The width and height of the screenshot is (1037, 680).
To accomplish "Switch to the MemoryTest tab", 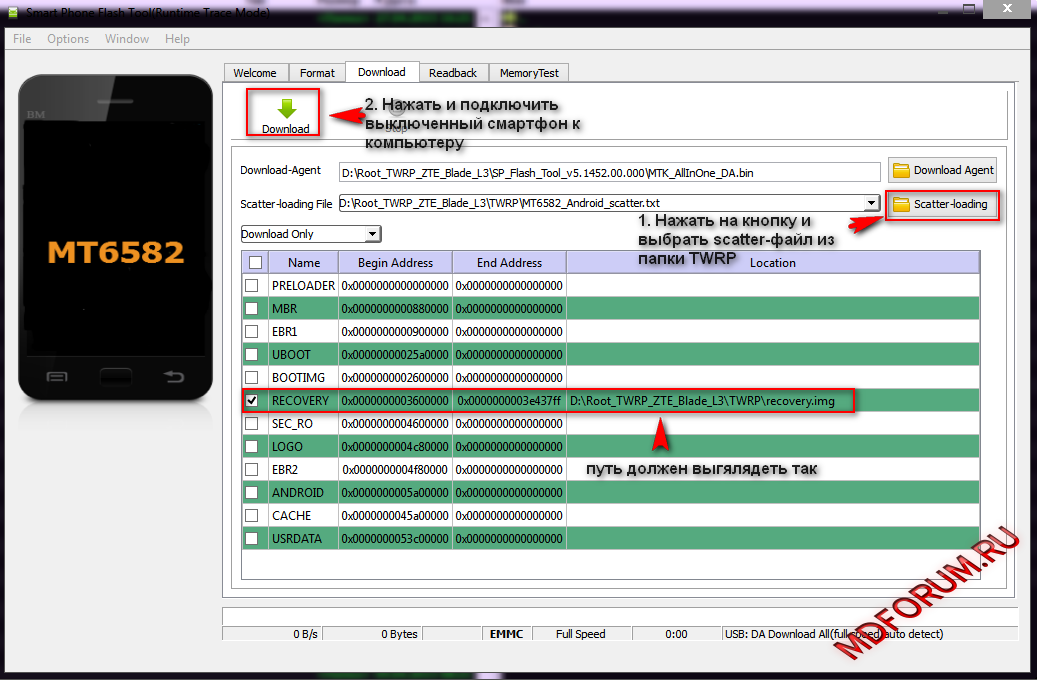I will click(x=530, y=73).
